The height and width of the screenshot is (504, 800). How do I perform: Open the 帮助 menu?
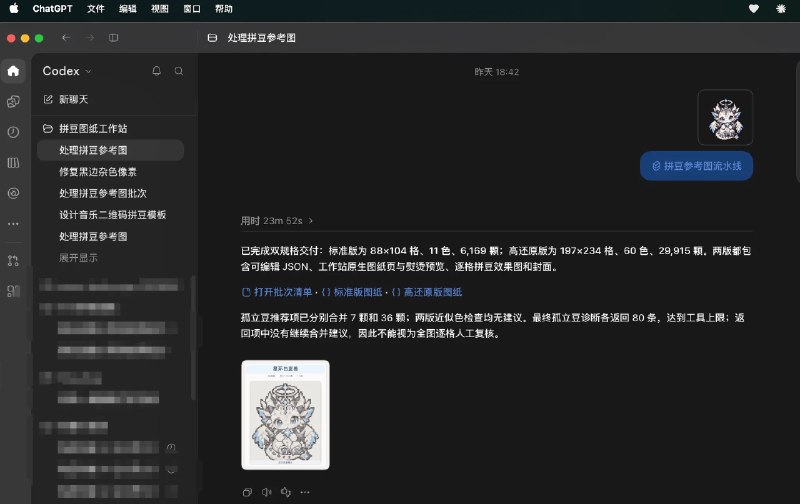(224, 9)
